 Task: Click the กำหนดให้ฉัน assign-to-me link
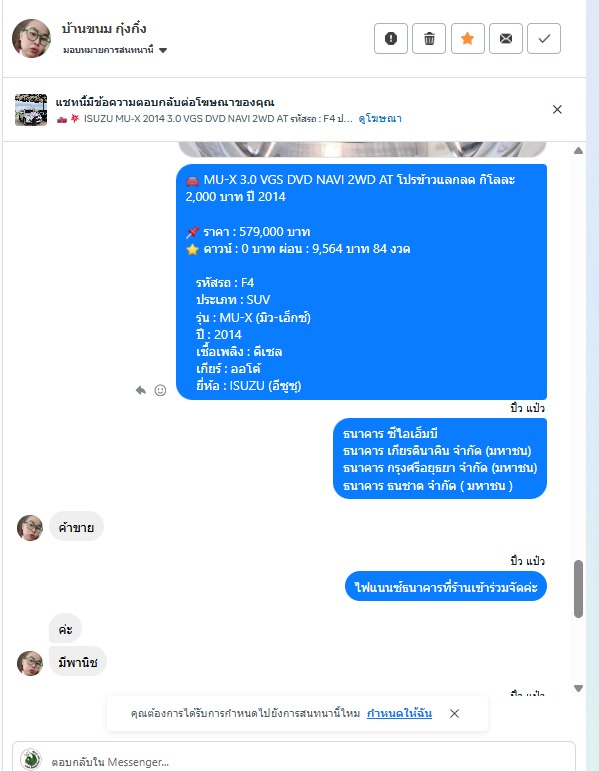tap(399, 713)
